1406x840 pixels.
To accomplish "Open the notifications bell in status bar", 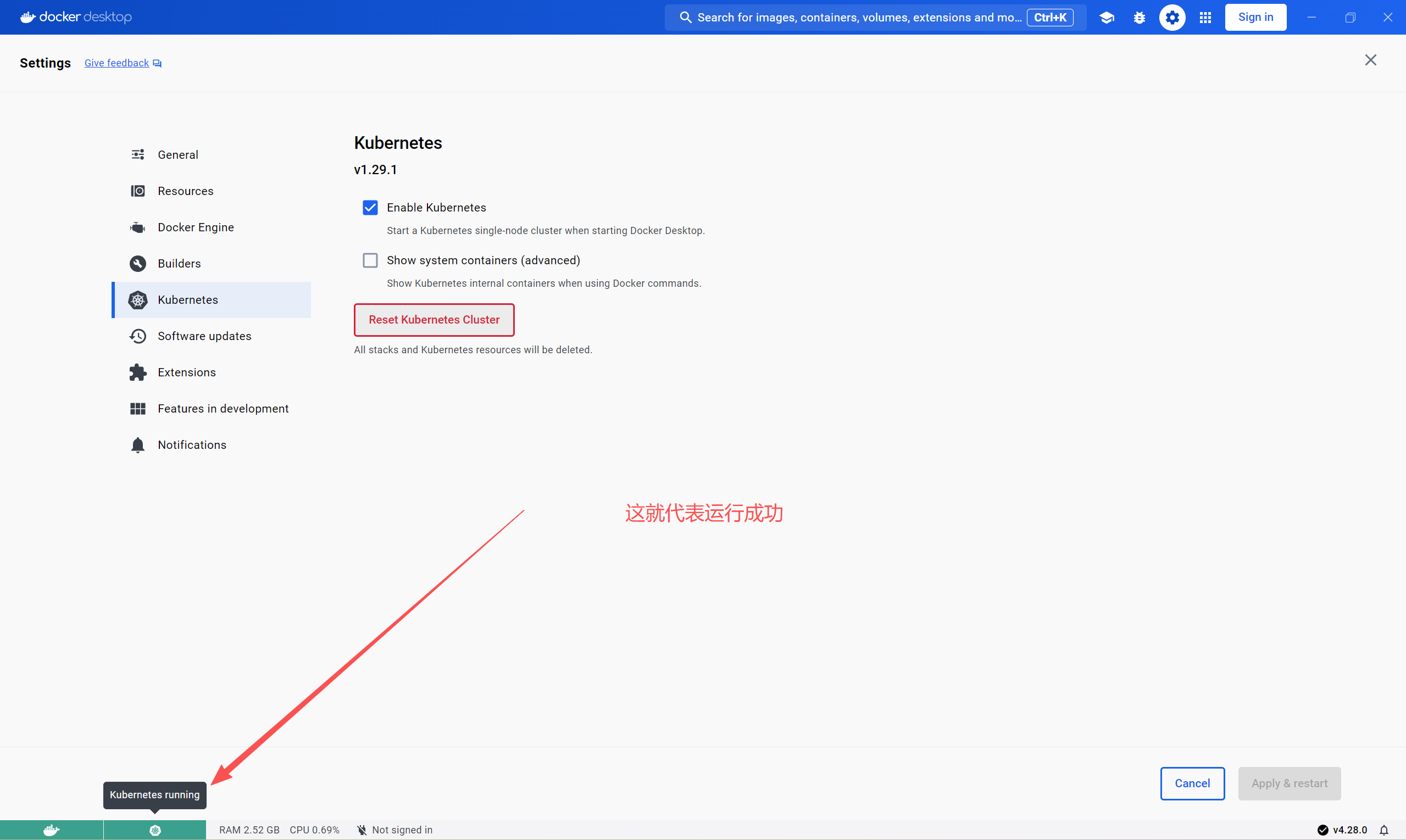I will click(x=1384, y=830).
